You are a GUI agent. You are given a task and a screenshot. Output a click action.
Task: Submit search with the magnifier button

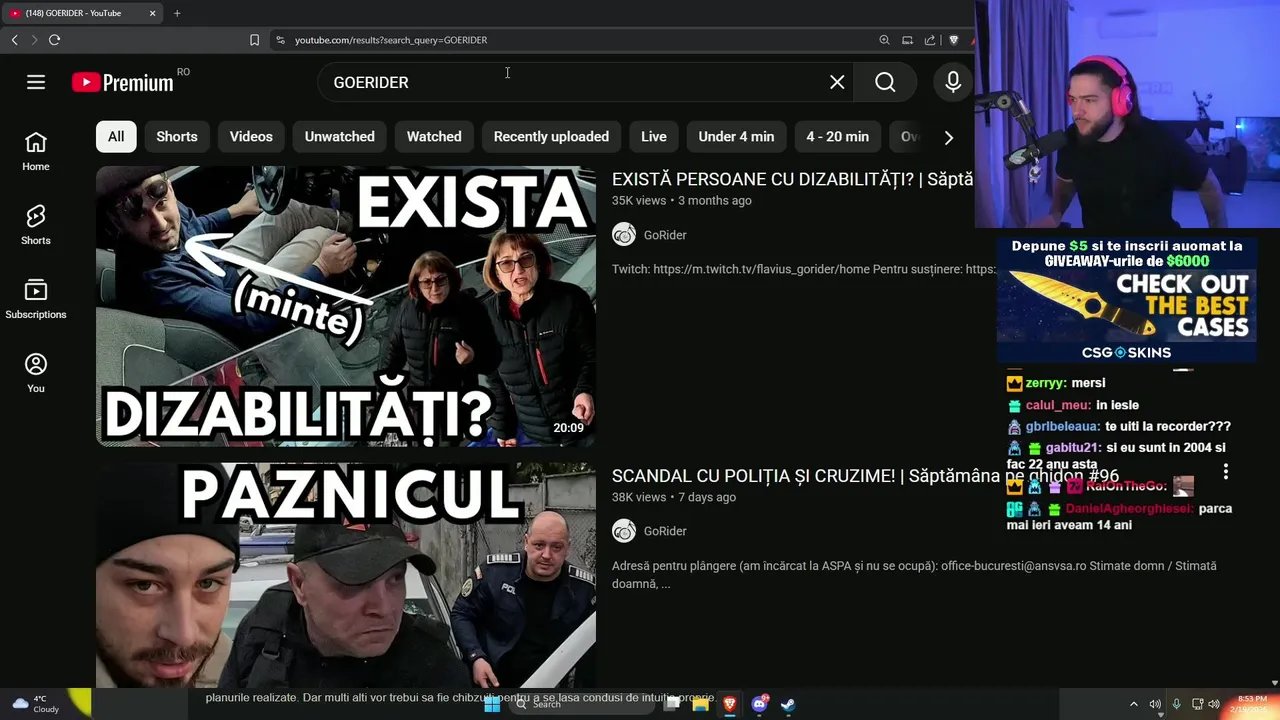point(885,82)
